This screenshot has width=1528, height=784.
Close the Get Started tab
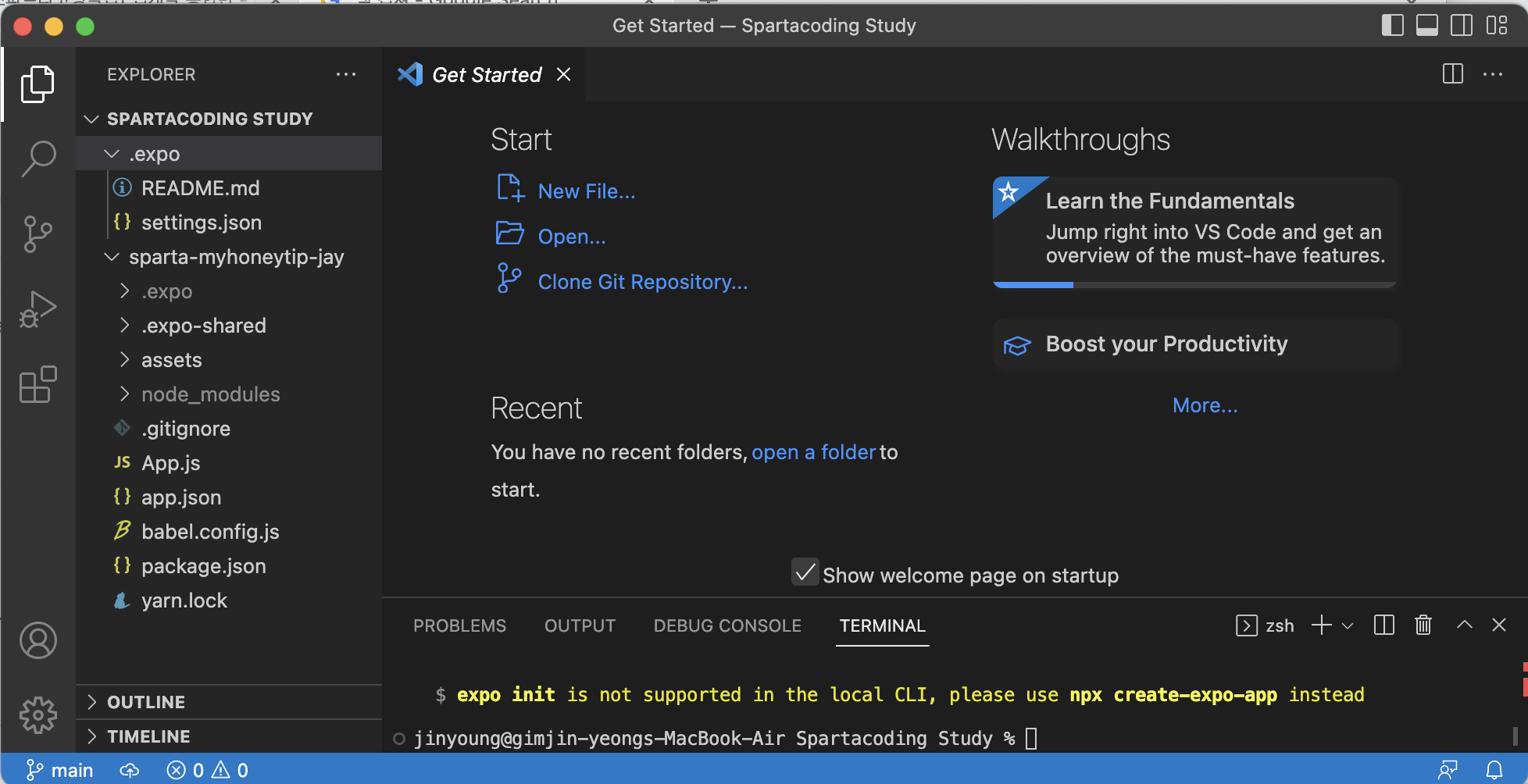click(x=563, y=74)
